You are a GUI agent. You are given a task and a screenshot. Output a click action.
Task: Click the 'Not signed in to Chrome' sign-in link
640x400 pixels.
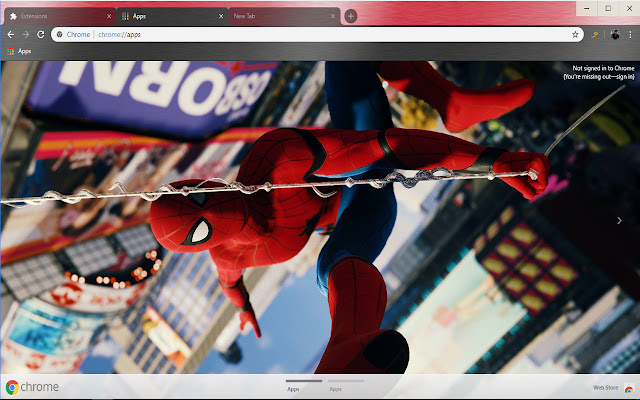click(599, 73)
